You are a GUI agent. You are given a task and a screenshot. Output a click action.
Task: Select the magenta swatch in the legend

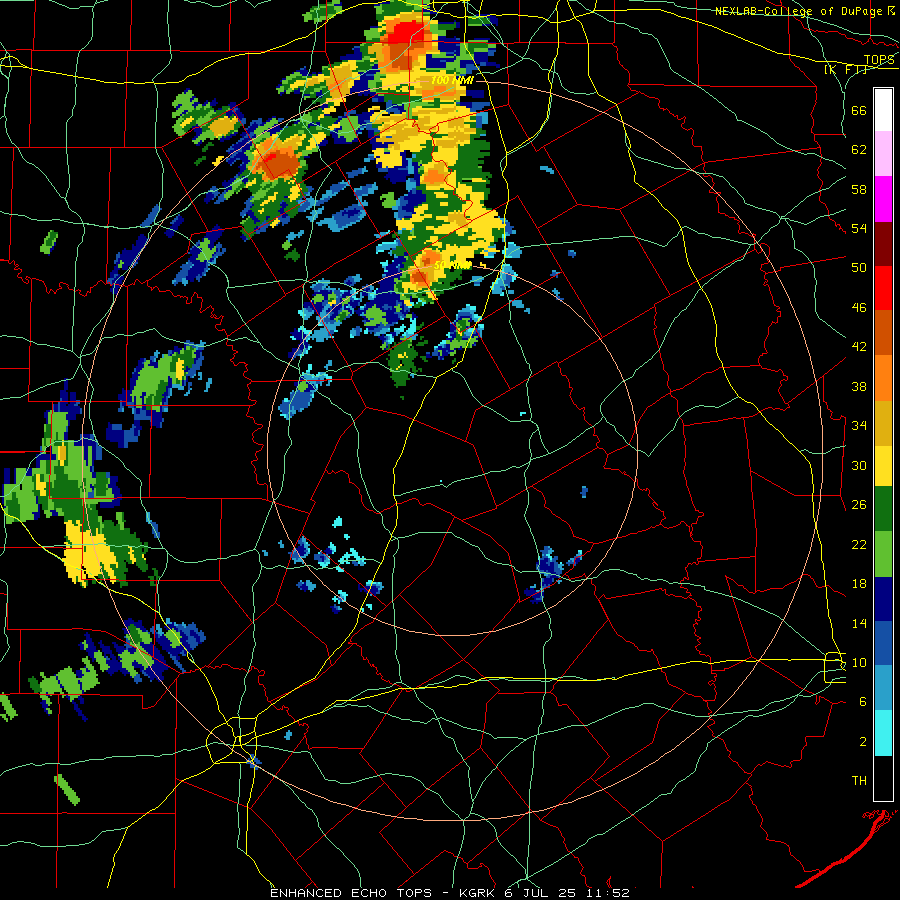(883, 199)
